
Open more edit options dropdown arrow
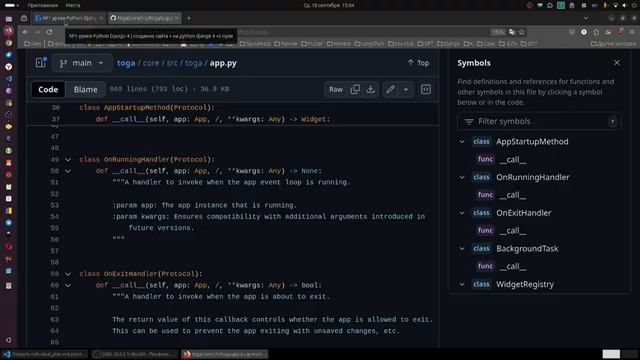tap(406, 89)
